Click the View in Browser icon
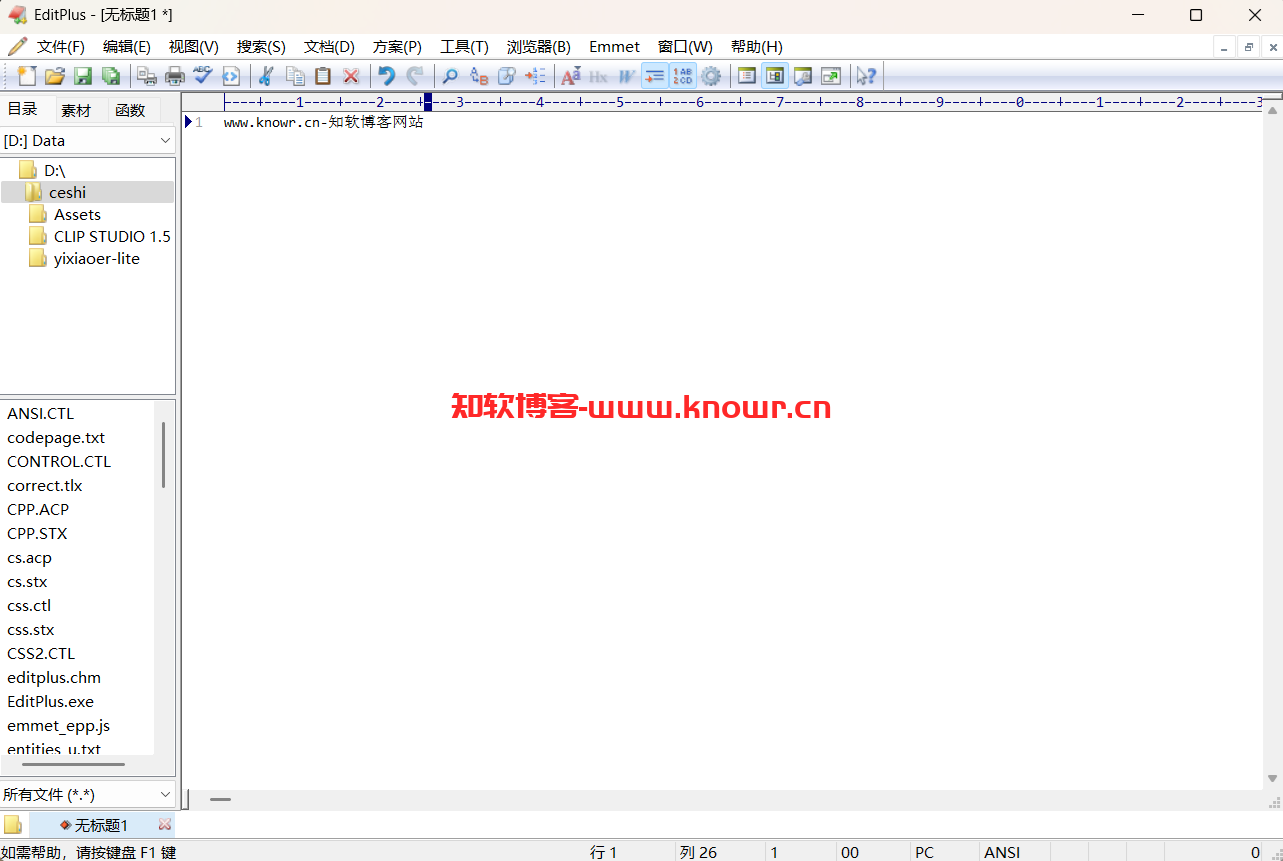Viewport: 1283px width, 861px height. click(231, 76)
